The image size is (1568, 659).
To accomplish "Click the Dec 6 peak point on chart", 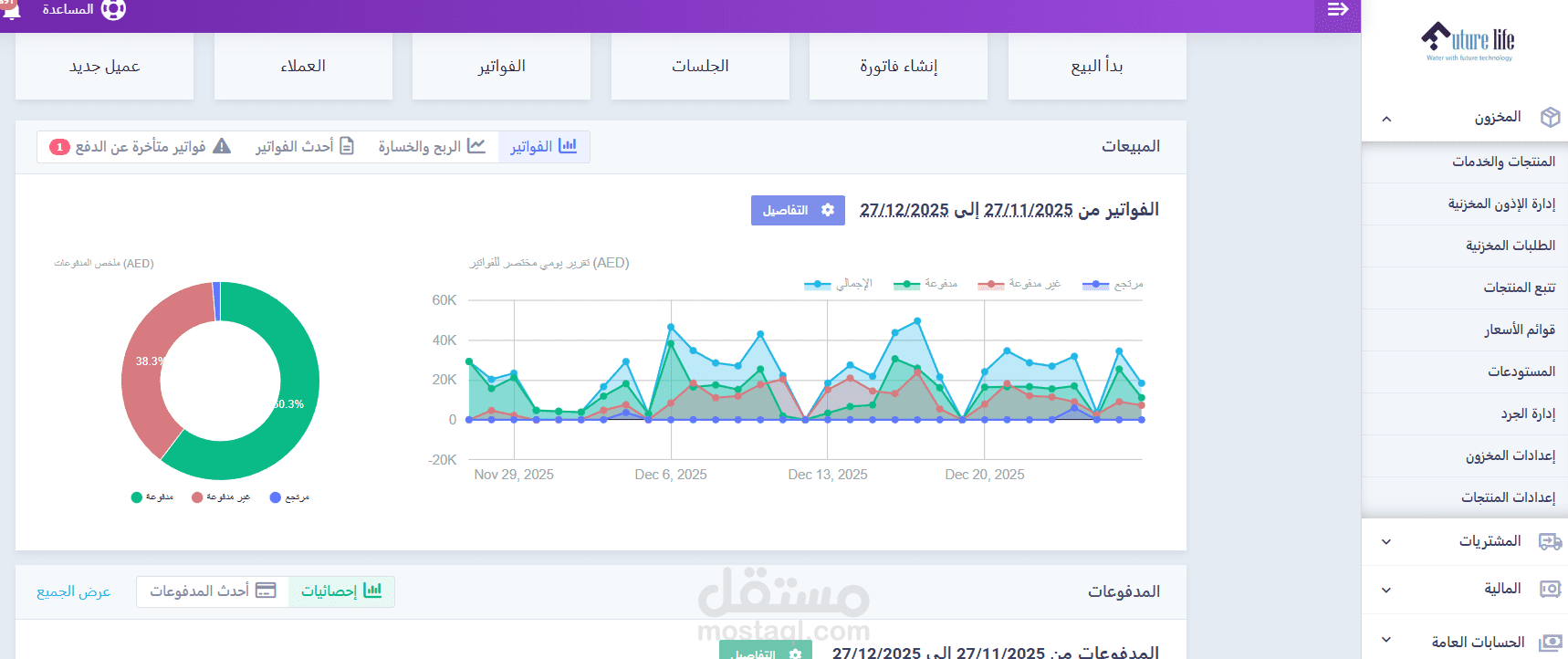I will 671,327.
